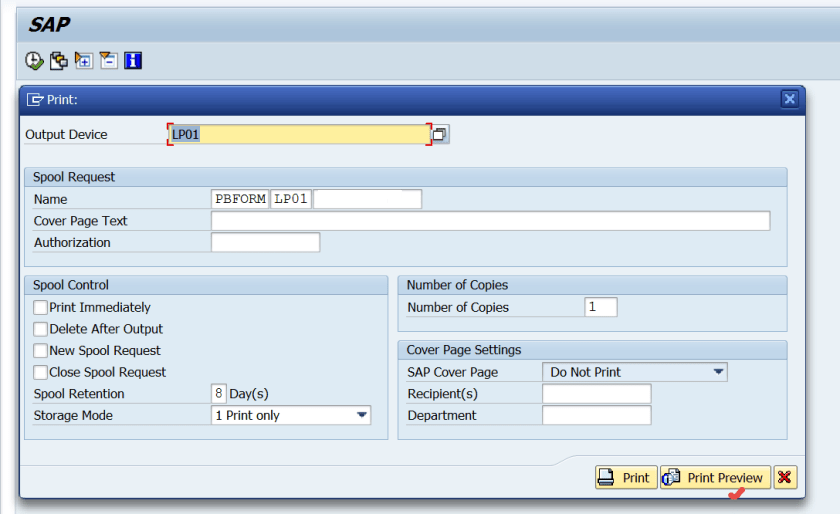Click the Number of Copies field
Viewport: 840px width, 514px height.
(x=601, y=307)
